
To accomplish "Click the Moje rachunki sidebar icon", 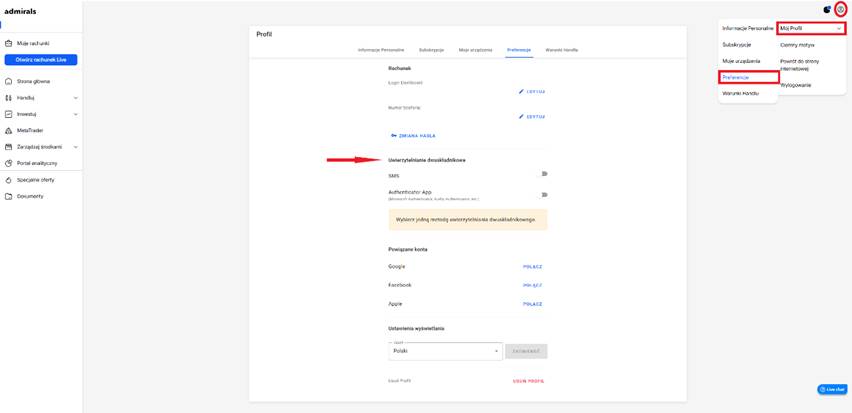I will [8, 43].
